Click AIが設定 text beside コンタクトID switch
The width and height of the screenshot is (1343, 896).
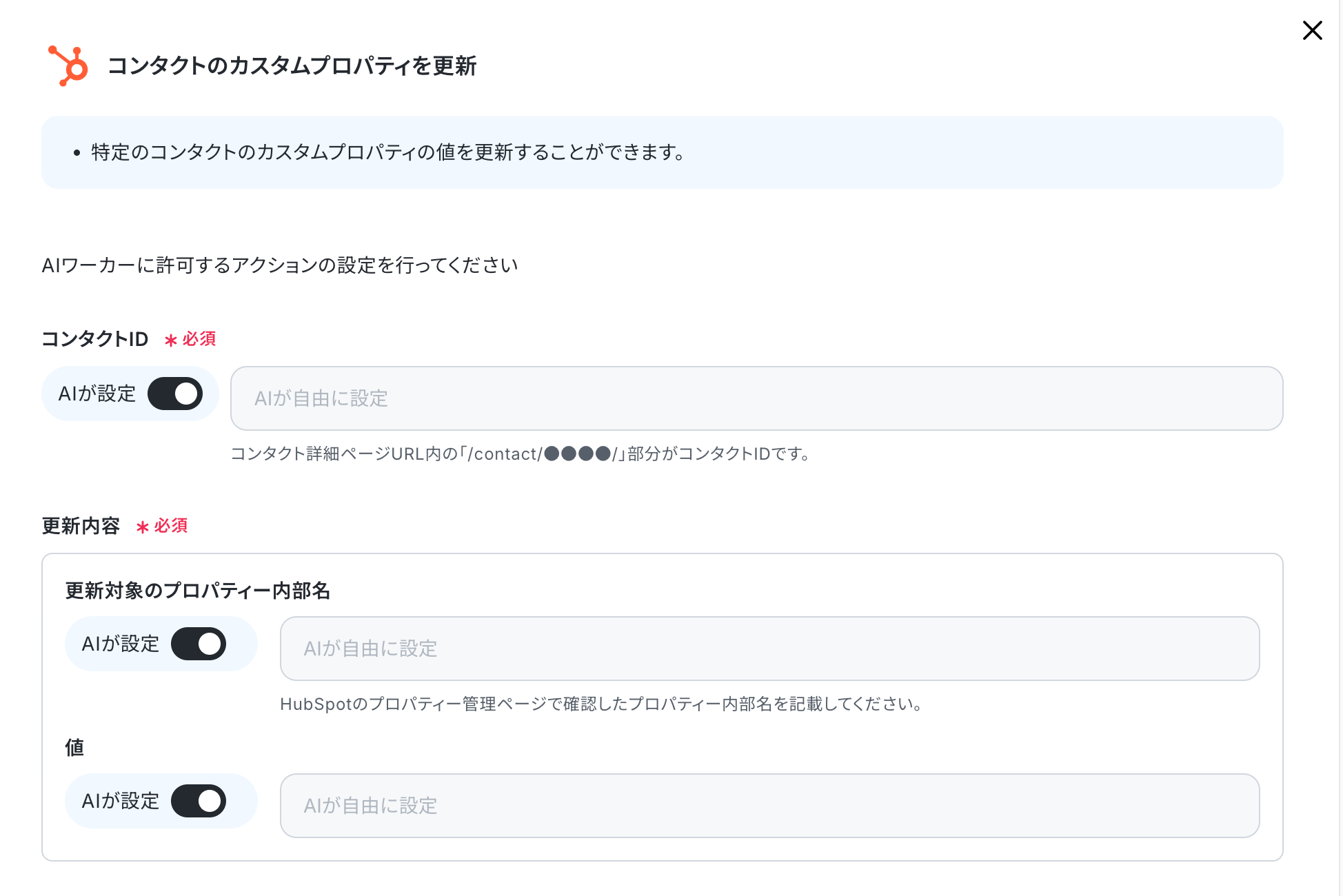point(97,394)
